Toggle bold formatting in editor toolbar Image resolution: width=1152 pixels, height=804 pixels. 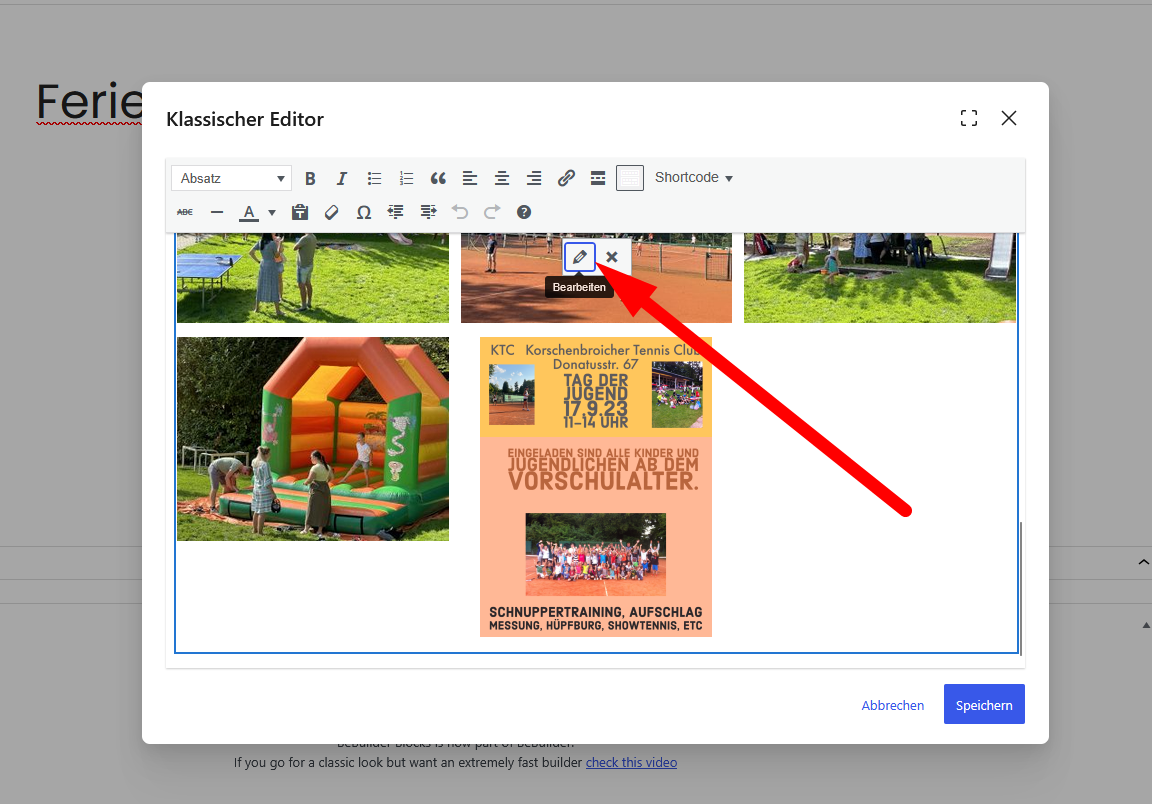coord(310,179)
